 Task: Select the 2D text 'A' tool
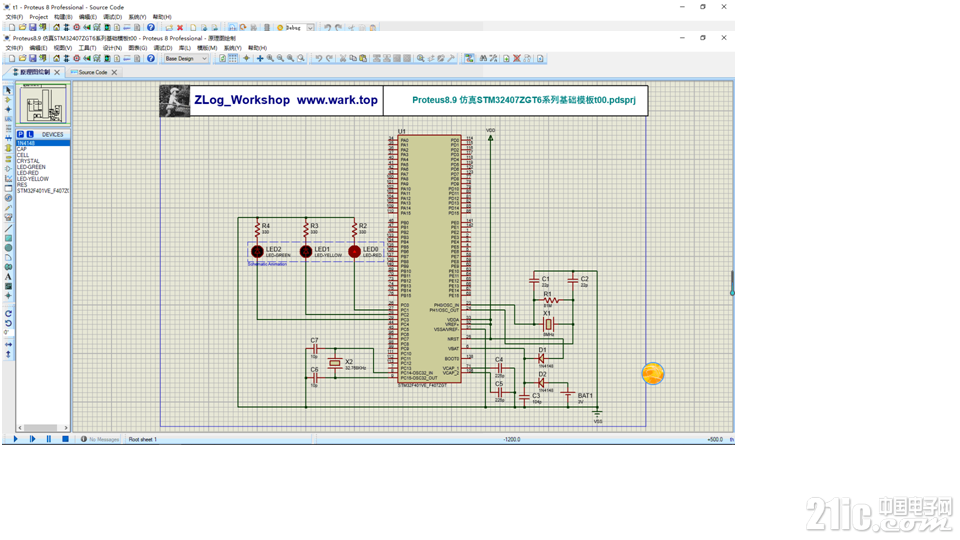(8, 277)
